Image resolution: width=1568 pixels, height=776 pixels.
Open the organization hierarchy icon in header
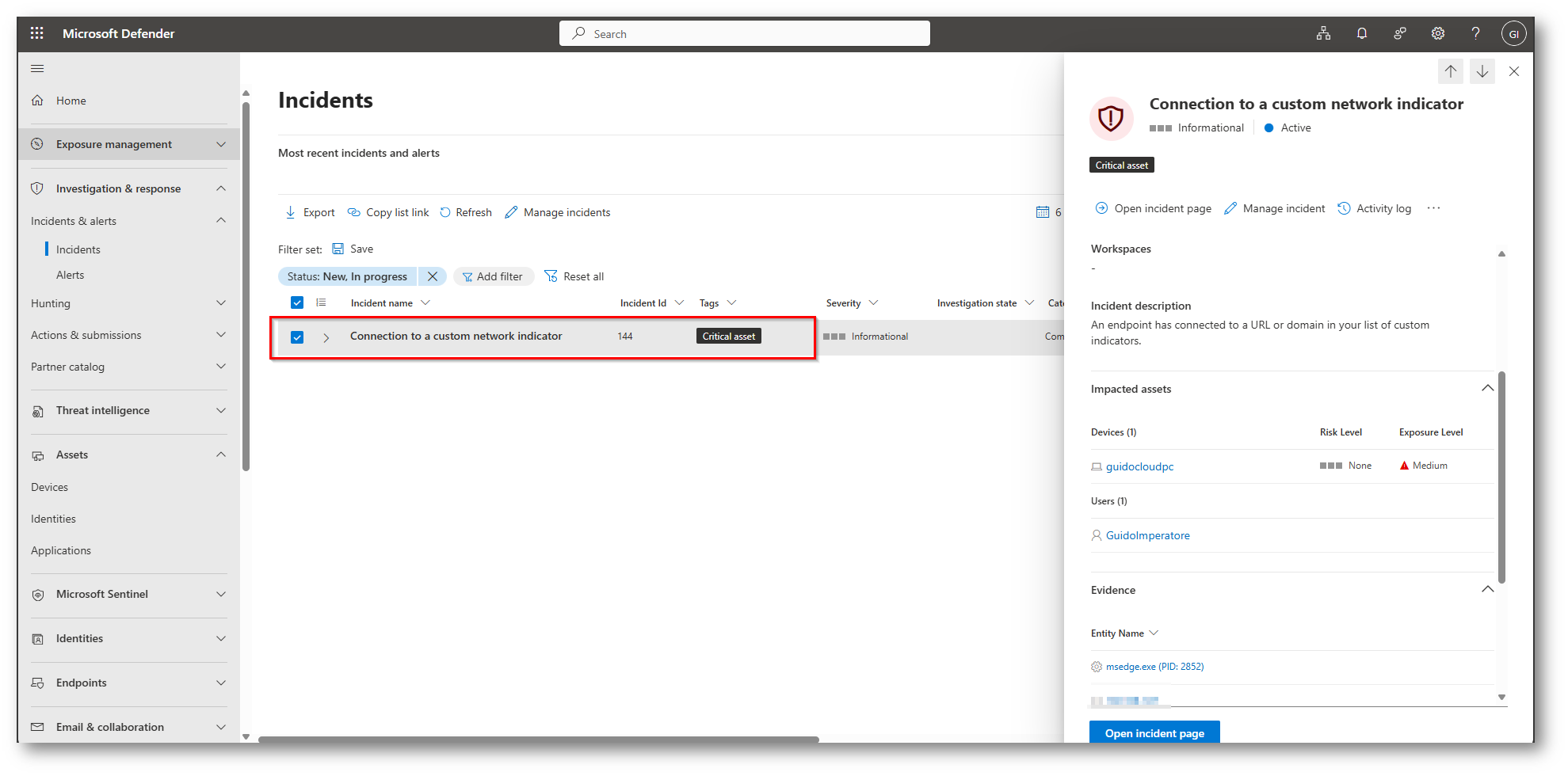click(x=1323, y=33)
